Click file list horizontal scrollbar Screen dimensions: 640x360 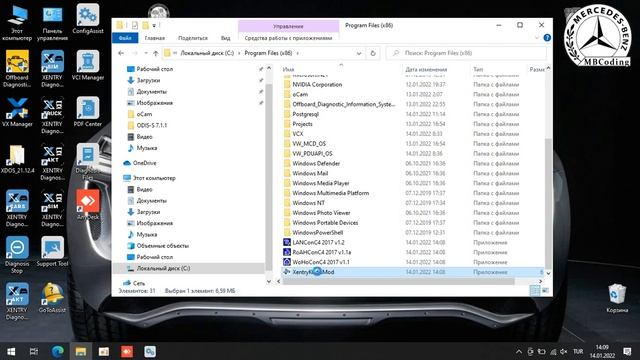click(398, 281)
